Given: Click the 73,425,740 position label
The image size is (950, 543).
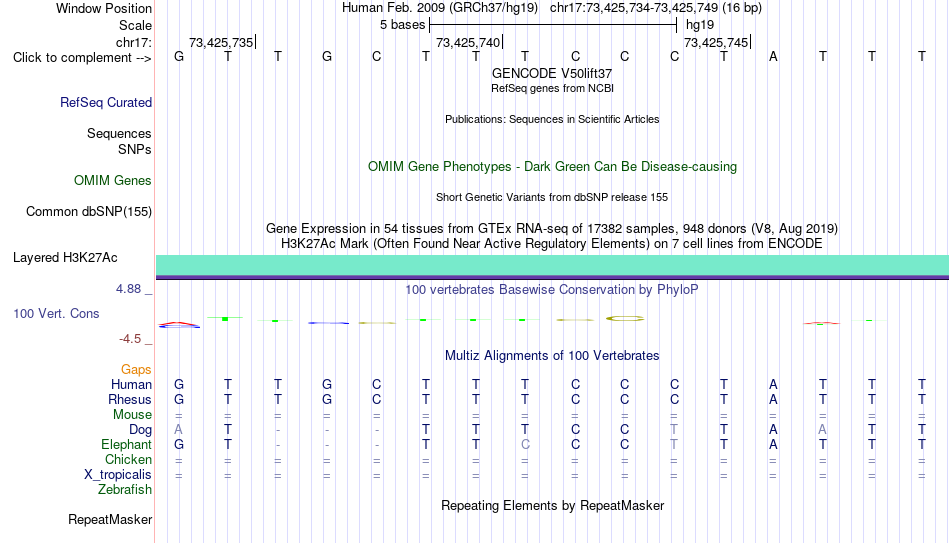Looking at the screenshot, I should coord(468,42).
